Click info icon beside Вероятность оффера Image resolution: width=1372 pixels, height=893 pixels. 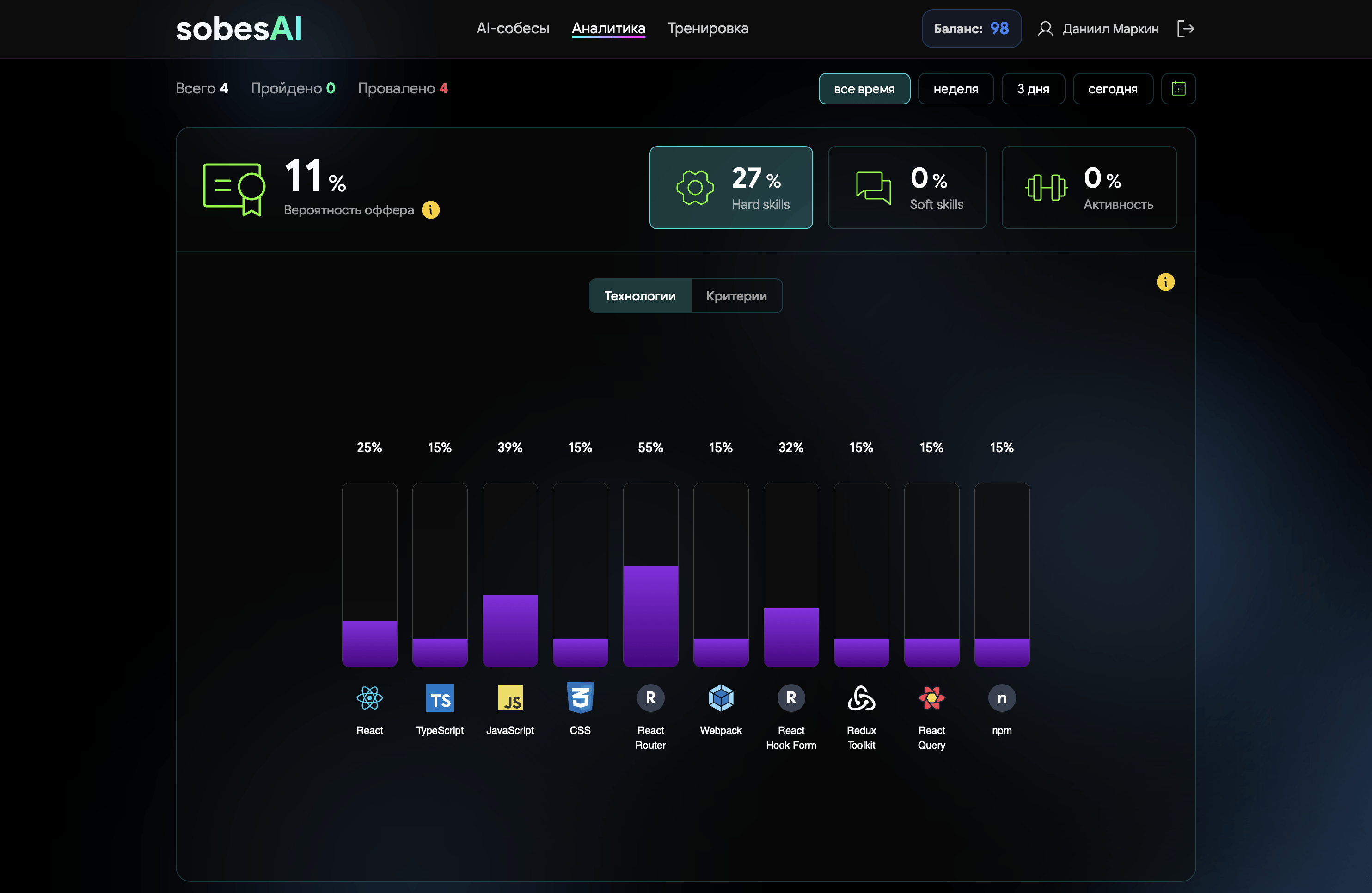coord(431,210)
